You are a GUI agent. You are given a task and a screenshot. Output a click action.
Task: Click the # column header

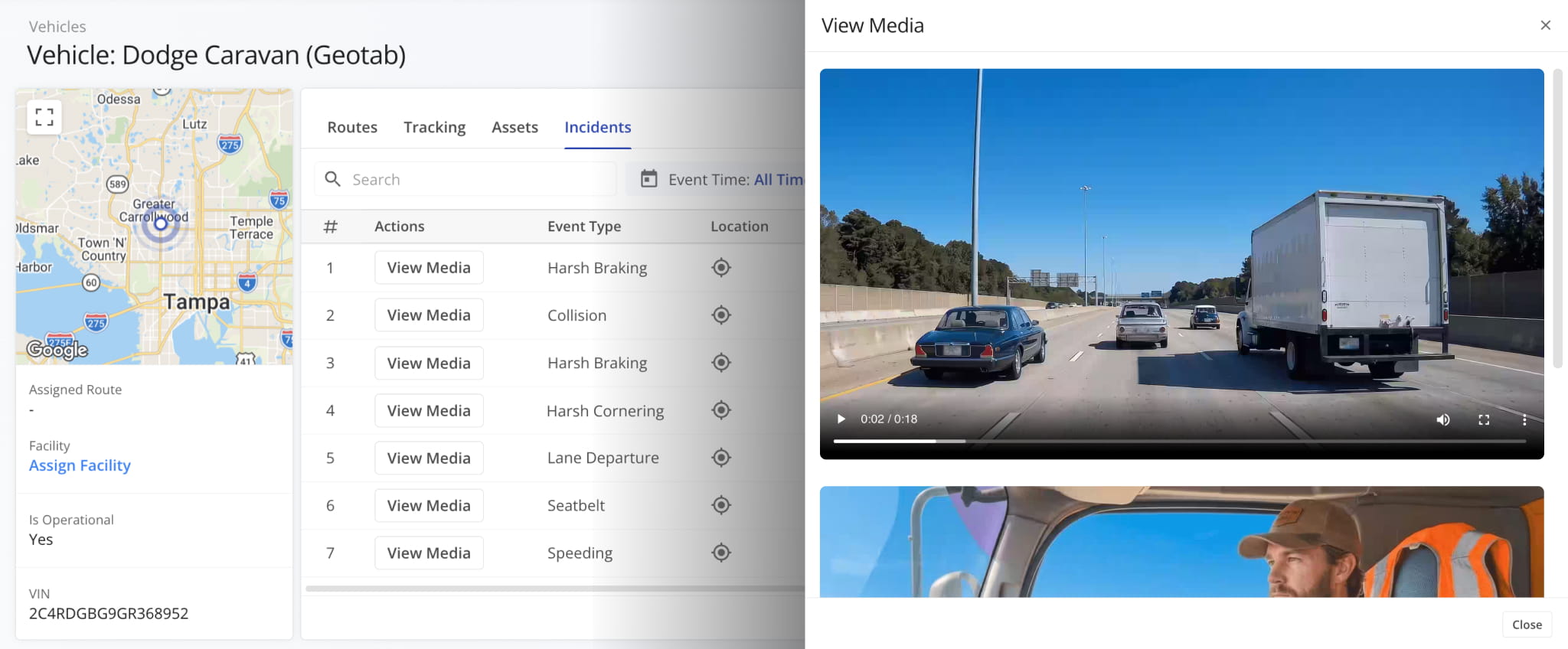click(x=330, y=227)
